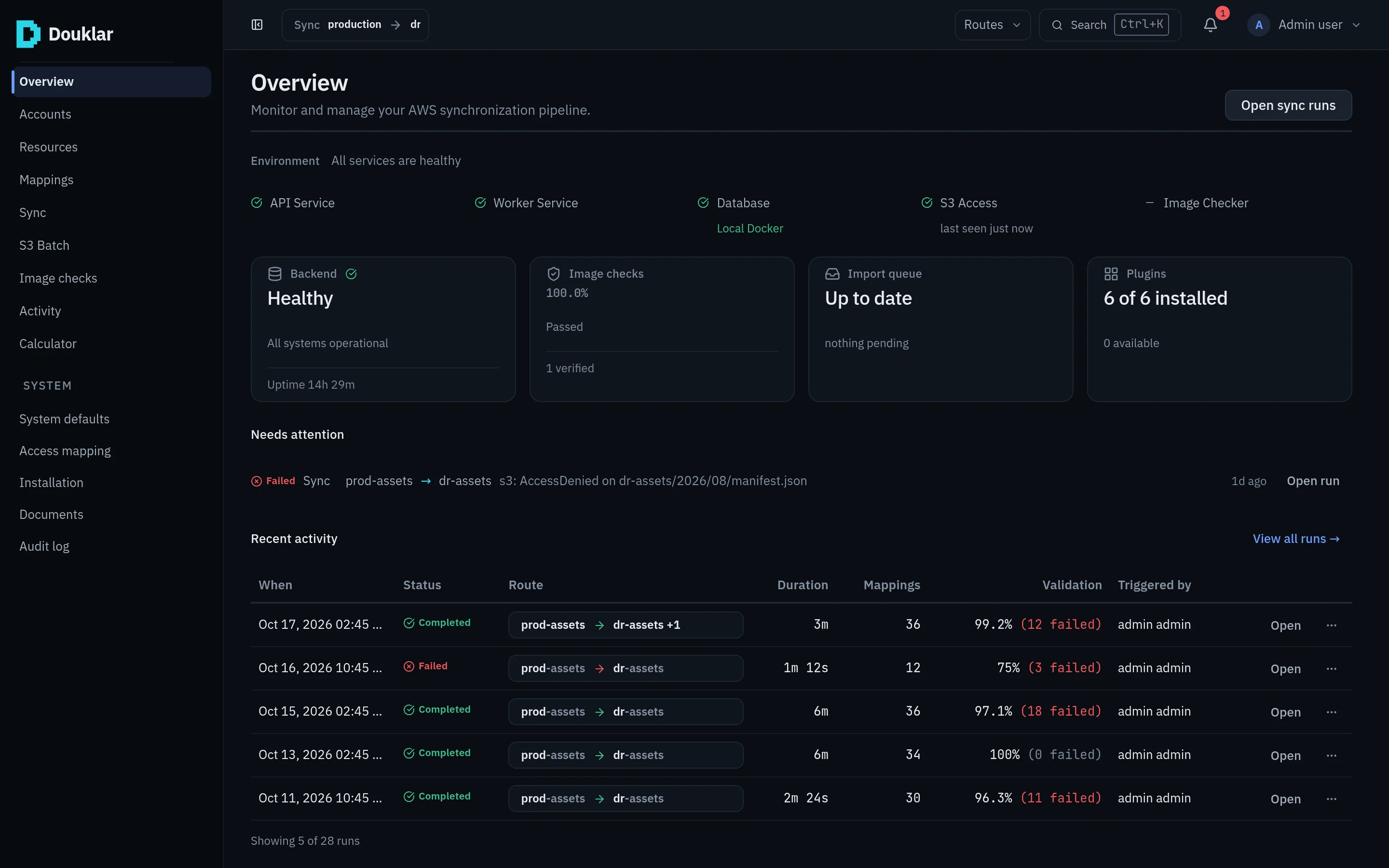Click the Plugins grid icon

point(1111,274)
